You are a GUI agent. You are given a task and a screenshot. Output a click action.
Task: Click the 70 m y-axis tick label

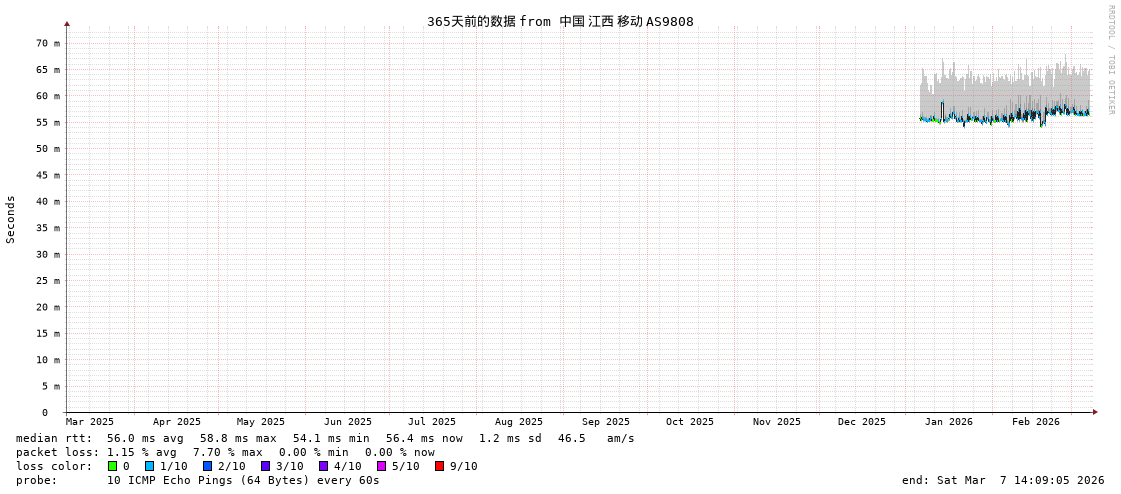49,43
